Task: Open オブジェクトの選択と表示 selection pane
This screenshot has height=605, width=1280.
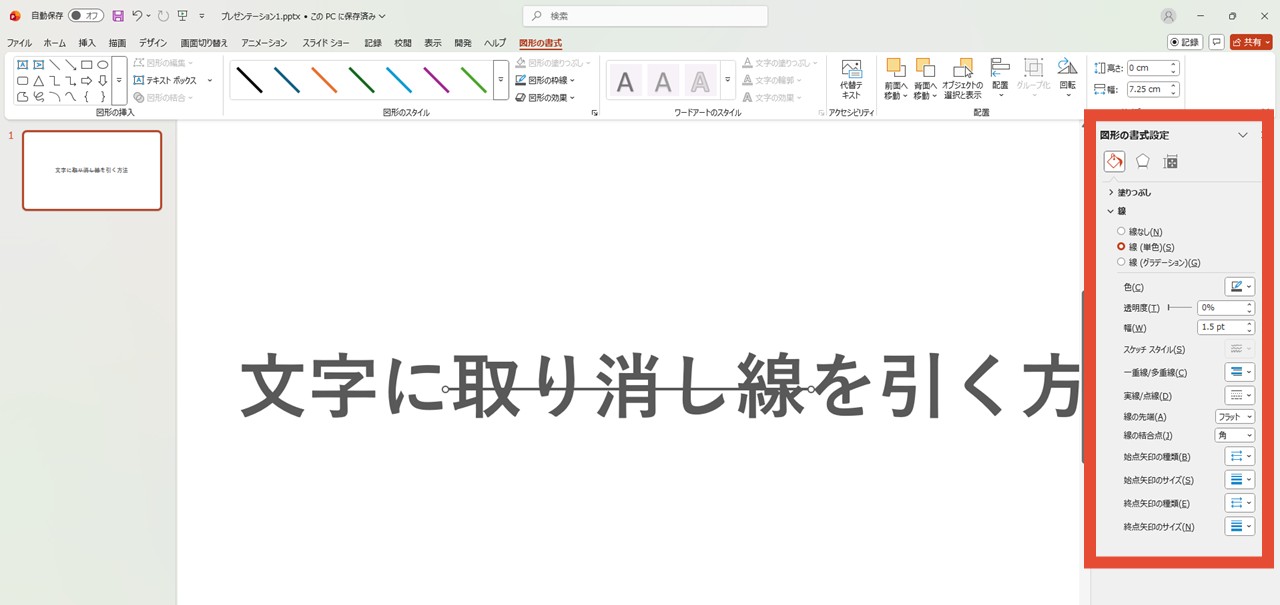Action: (x=963, y=80)
